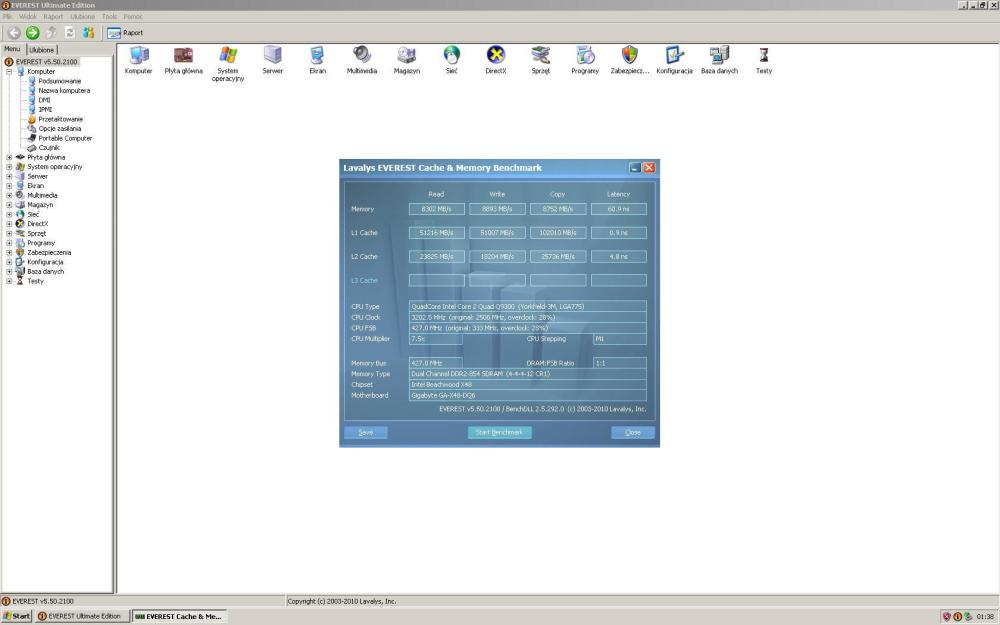This screenshot has height=625, width=1000.
Task: Open the Płyta główna category icon
Action: [184, 56]
